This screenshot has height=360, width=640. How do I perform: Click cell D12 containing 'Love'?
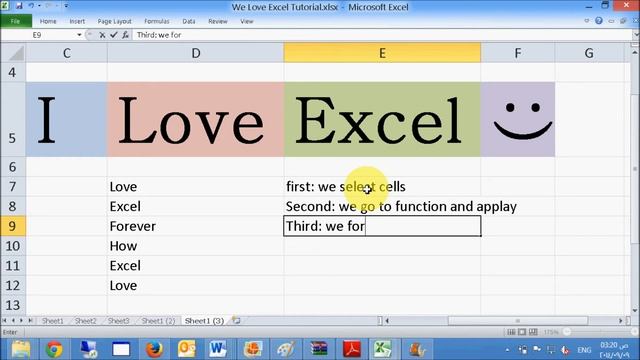(x=196, y=285)
